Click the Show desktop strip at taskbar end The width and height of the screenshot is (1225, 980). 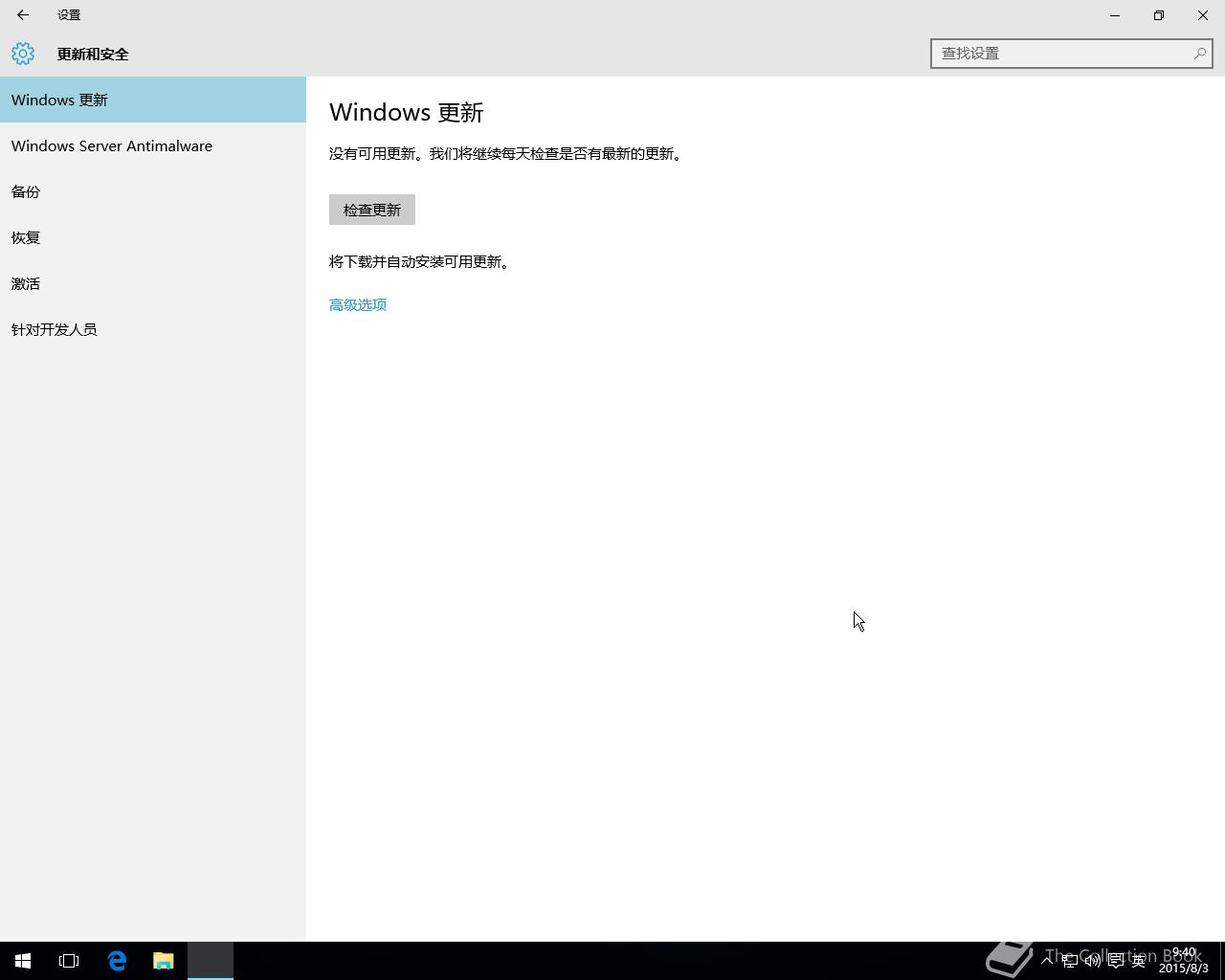click(1221, 961)
